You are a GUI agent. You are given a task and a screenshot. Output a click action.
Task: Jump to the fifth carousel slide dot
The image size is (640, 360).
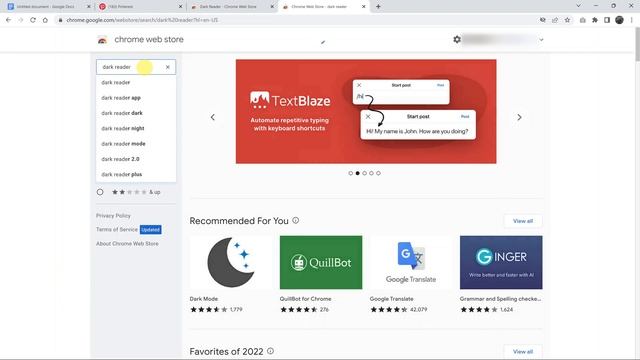coord(378,173)
